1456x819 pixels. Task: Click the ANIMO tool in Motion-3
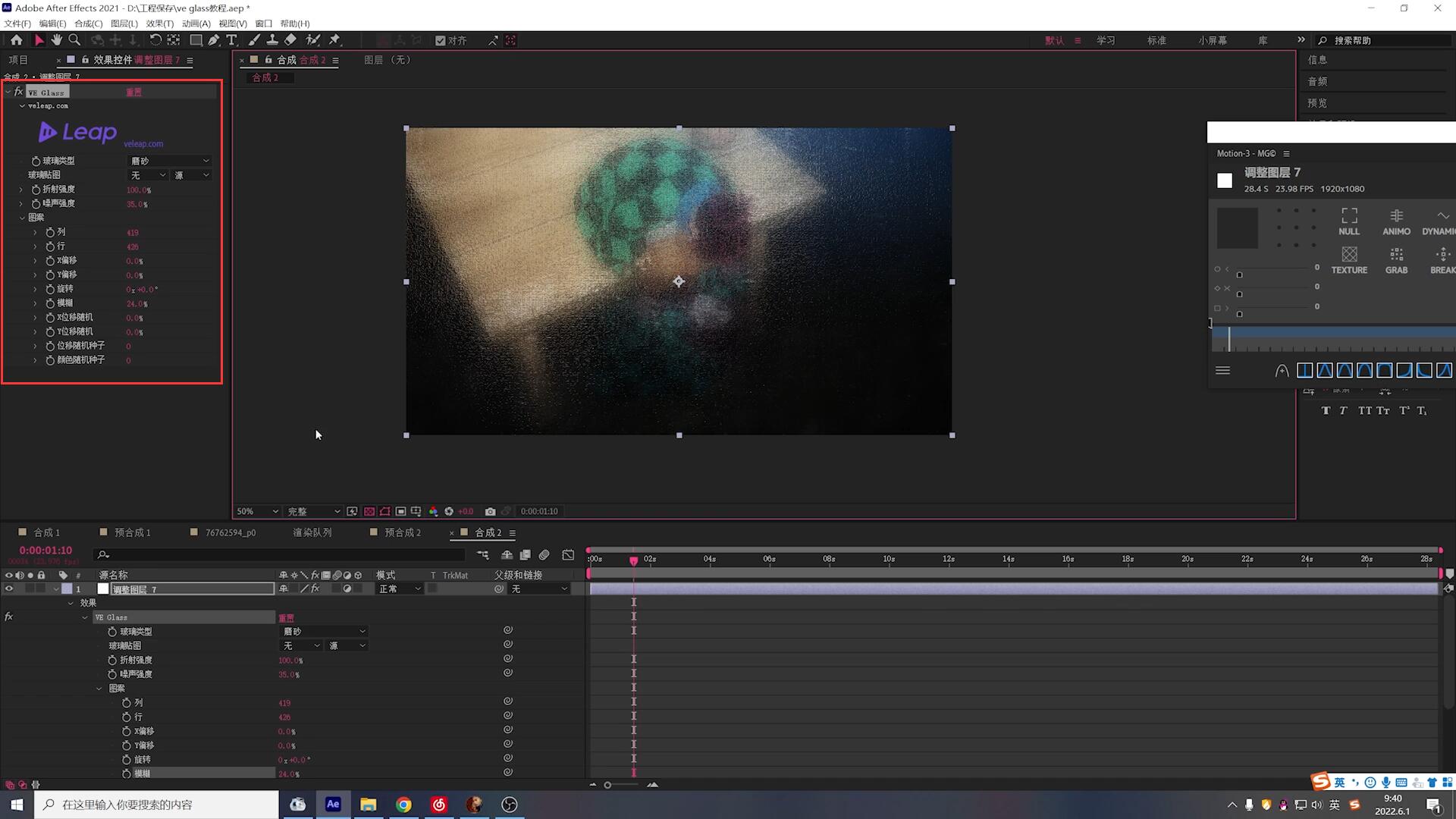tap(1396, 221)
